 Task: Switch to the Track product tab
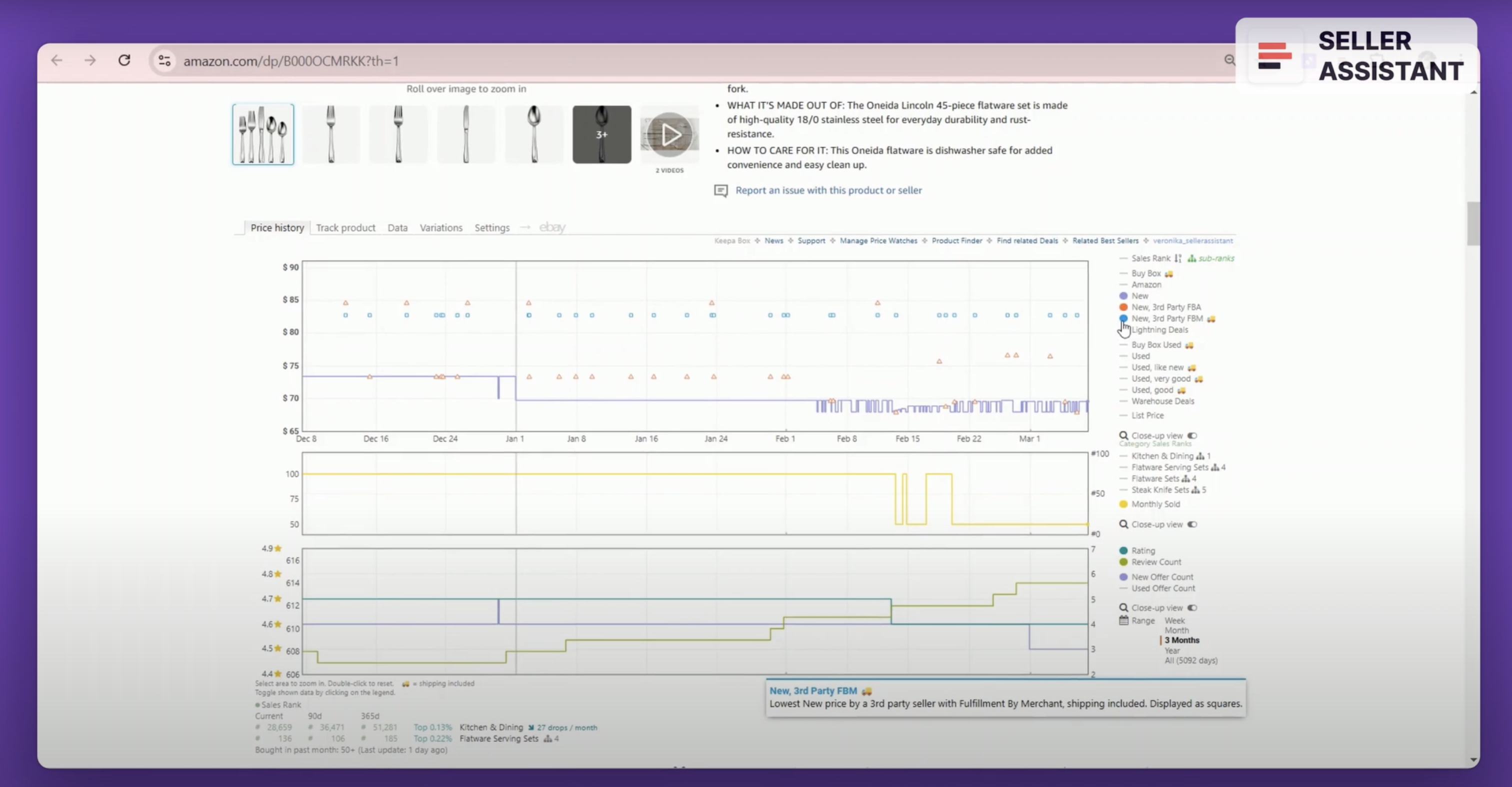click(x=345, y=227)
